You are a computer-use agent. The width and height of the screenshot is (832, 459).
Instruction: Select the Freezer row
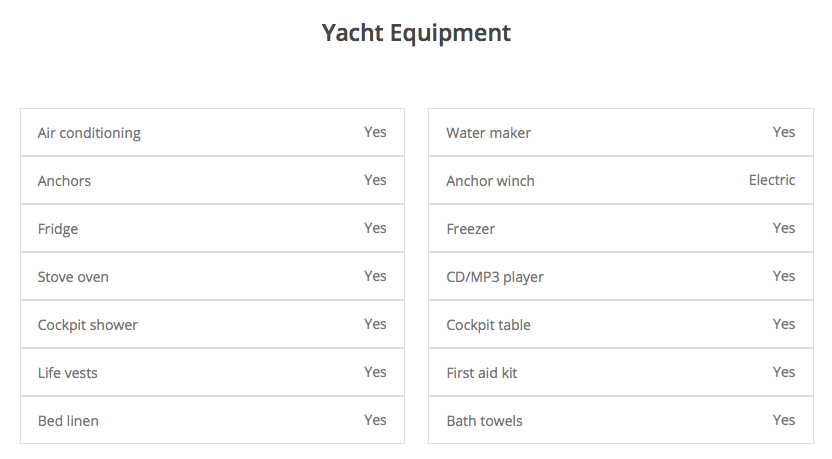(621, 228)
